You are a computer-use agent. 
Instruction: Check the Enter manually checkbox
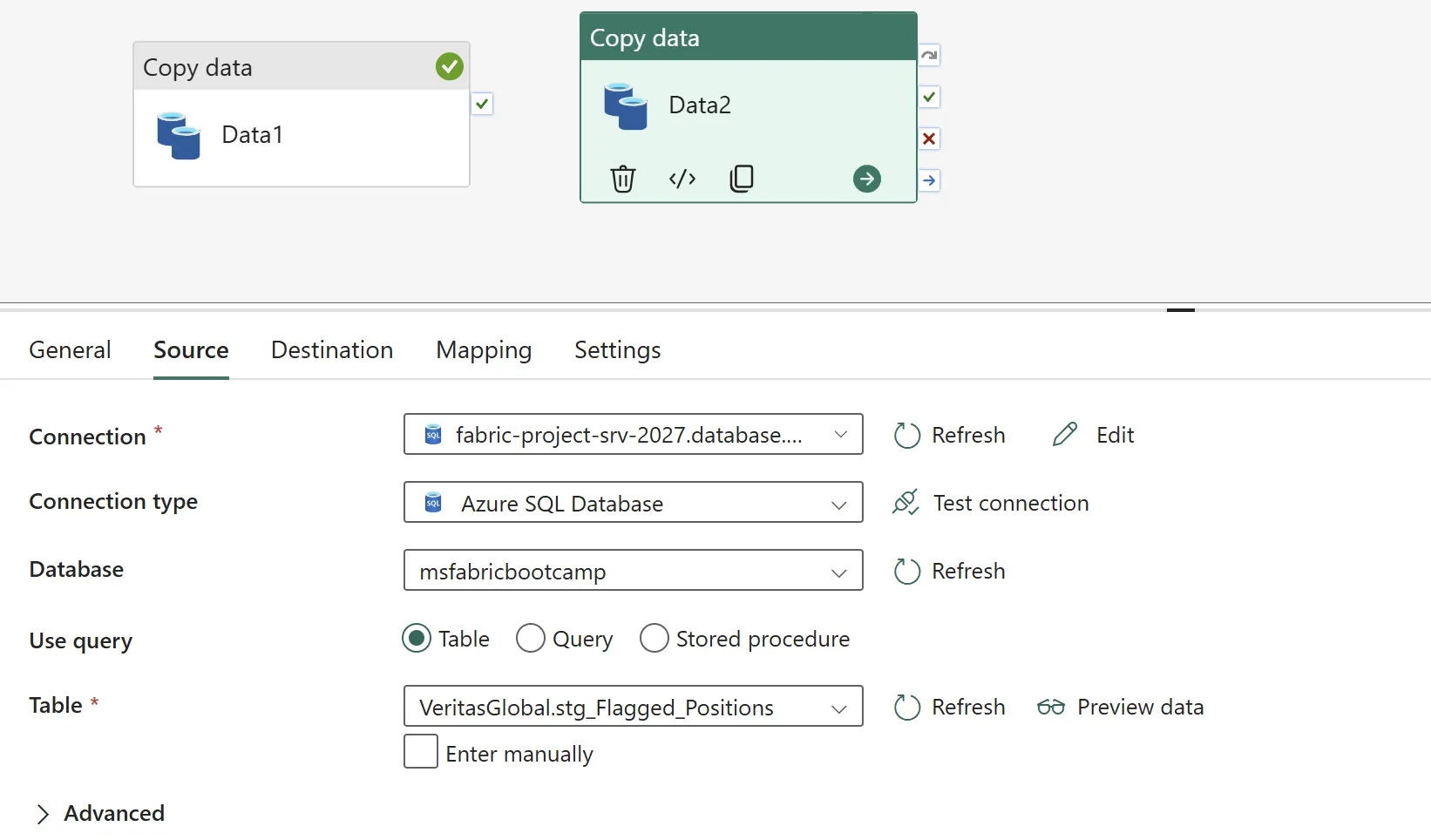tap(421, 751)
